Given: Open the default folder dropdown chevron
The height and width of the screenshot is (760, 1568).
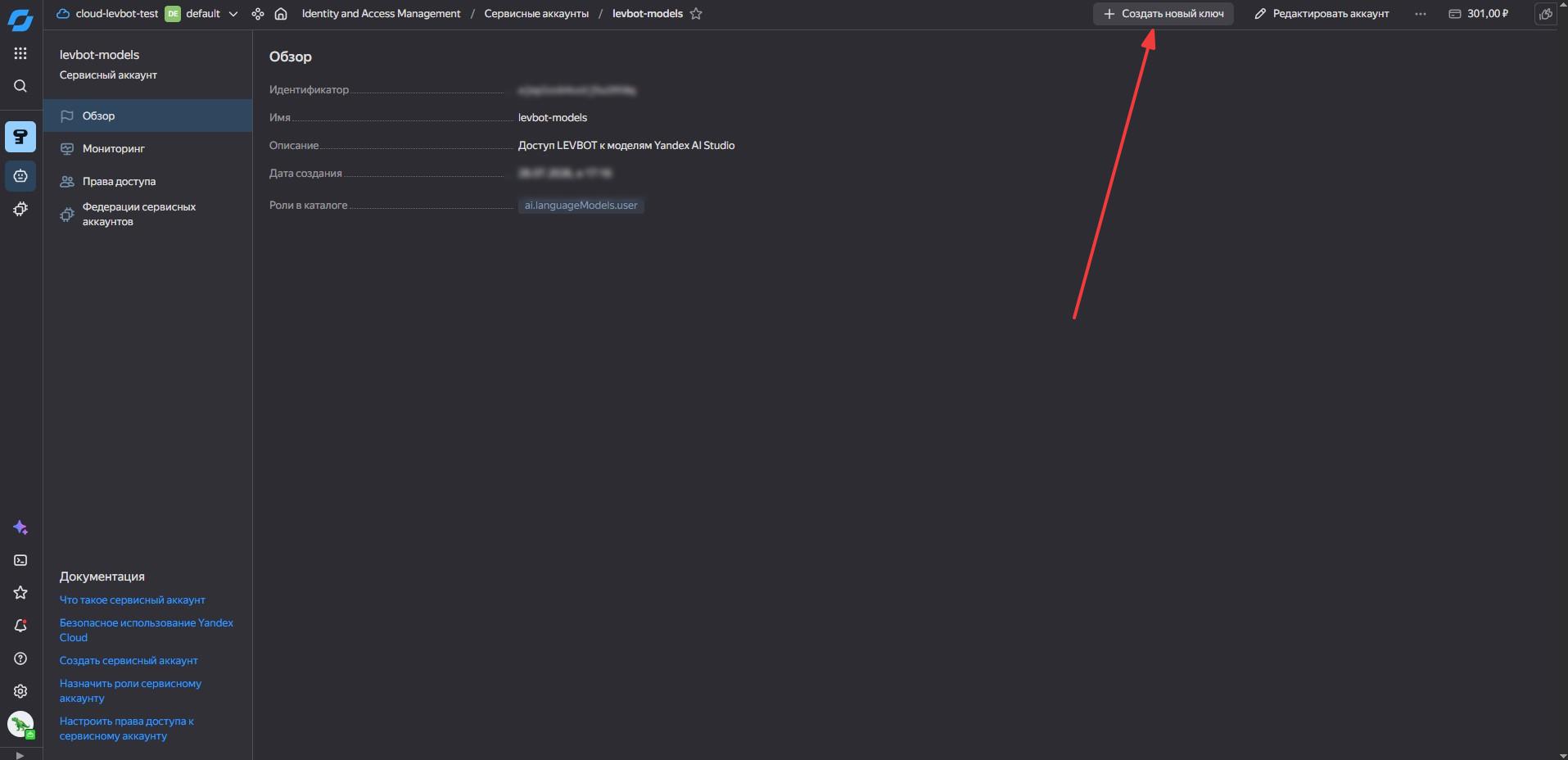Looking at the screenshot, I should [x=233, y=14].
